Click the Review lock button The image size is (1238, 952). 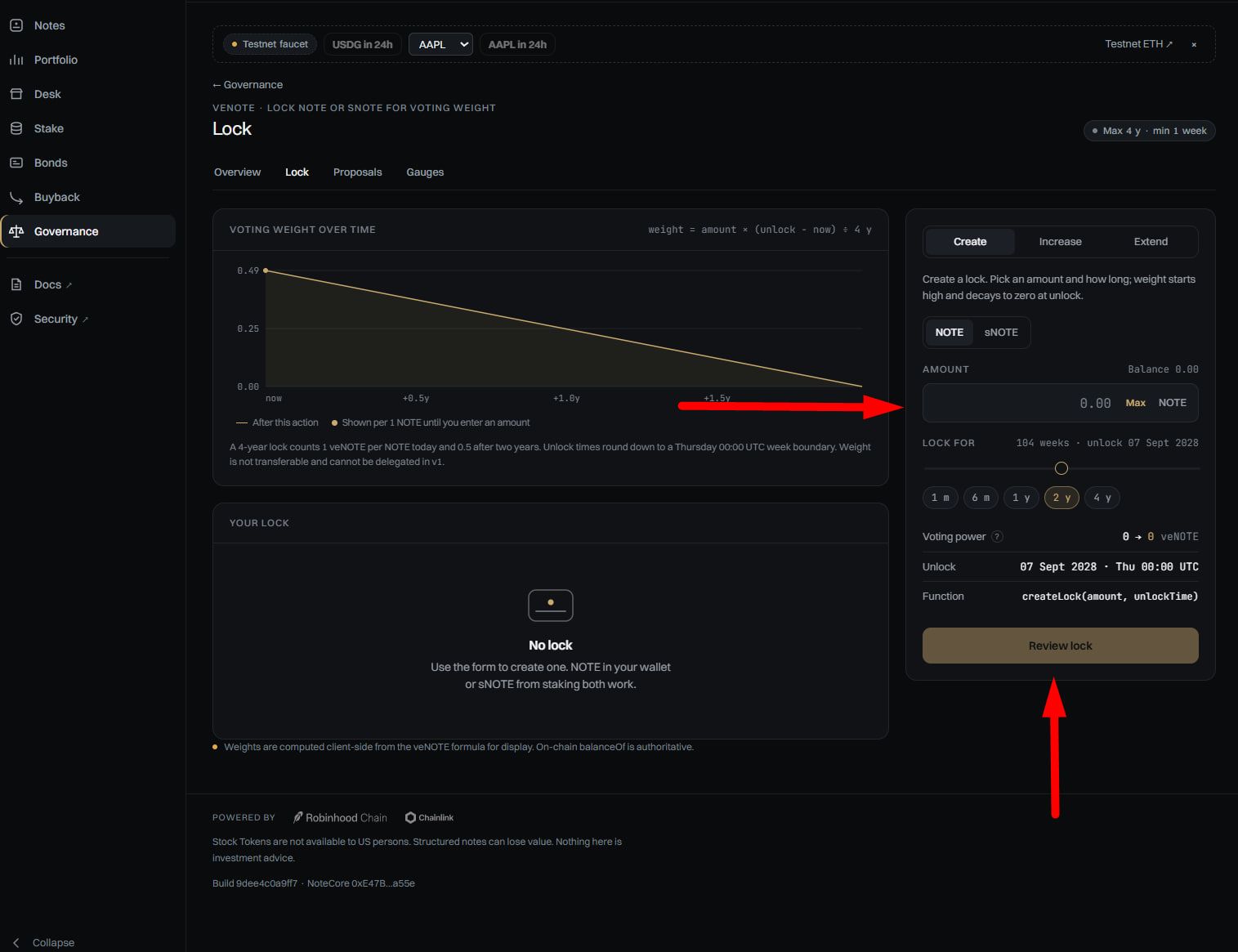[x=1061, y=646]
